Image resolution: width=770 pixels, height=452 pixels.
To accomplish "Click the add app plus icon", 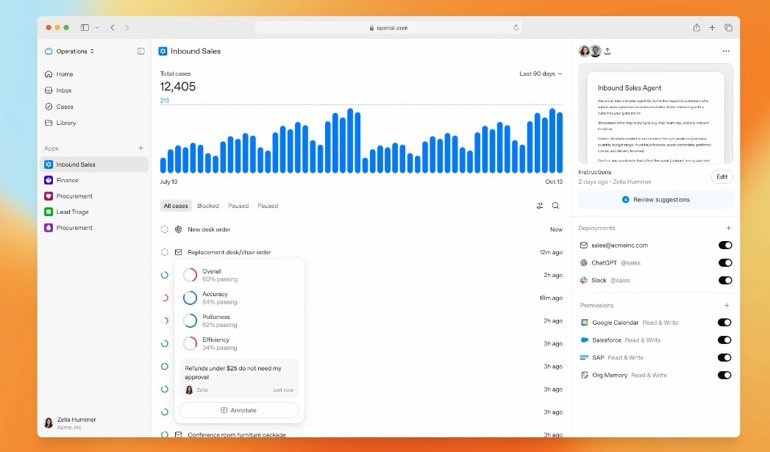I will [141, 148].
